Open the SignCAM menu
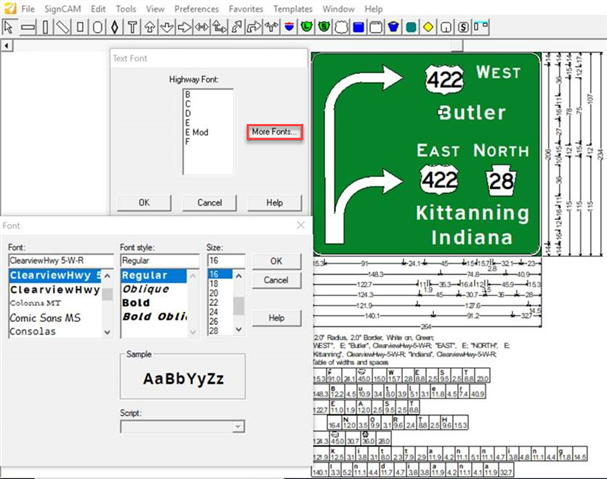 point(63,8)
